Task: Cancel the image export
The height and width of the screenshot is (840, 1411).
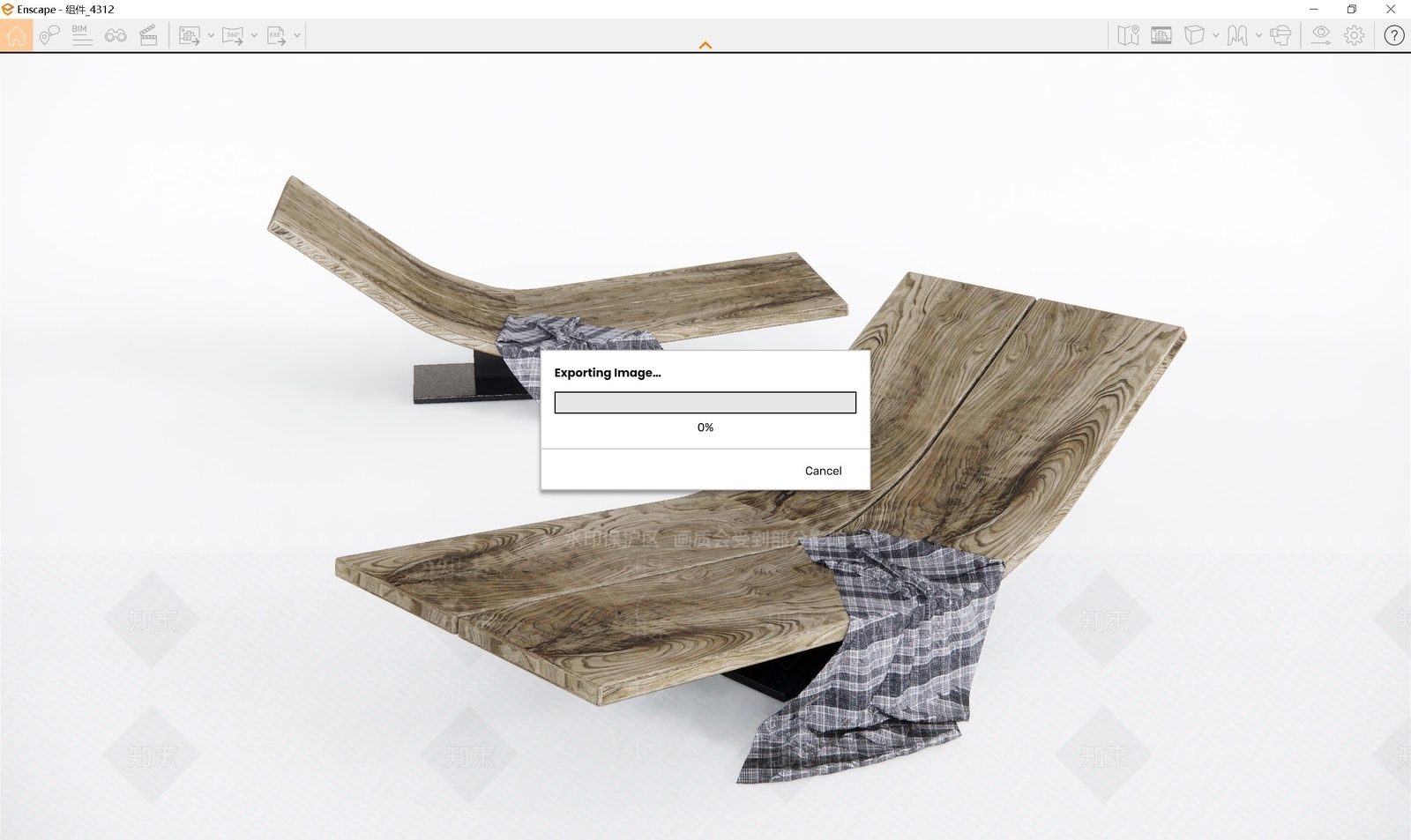Action: 824,471
